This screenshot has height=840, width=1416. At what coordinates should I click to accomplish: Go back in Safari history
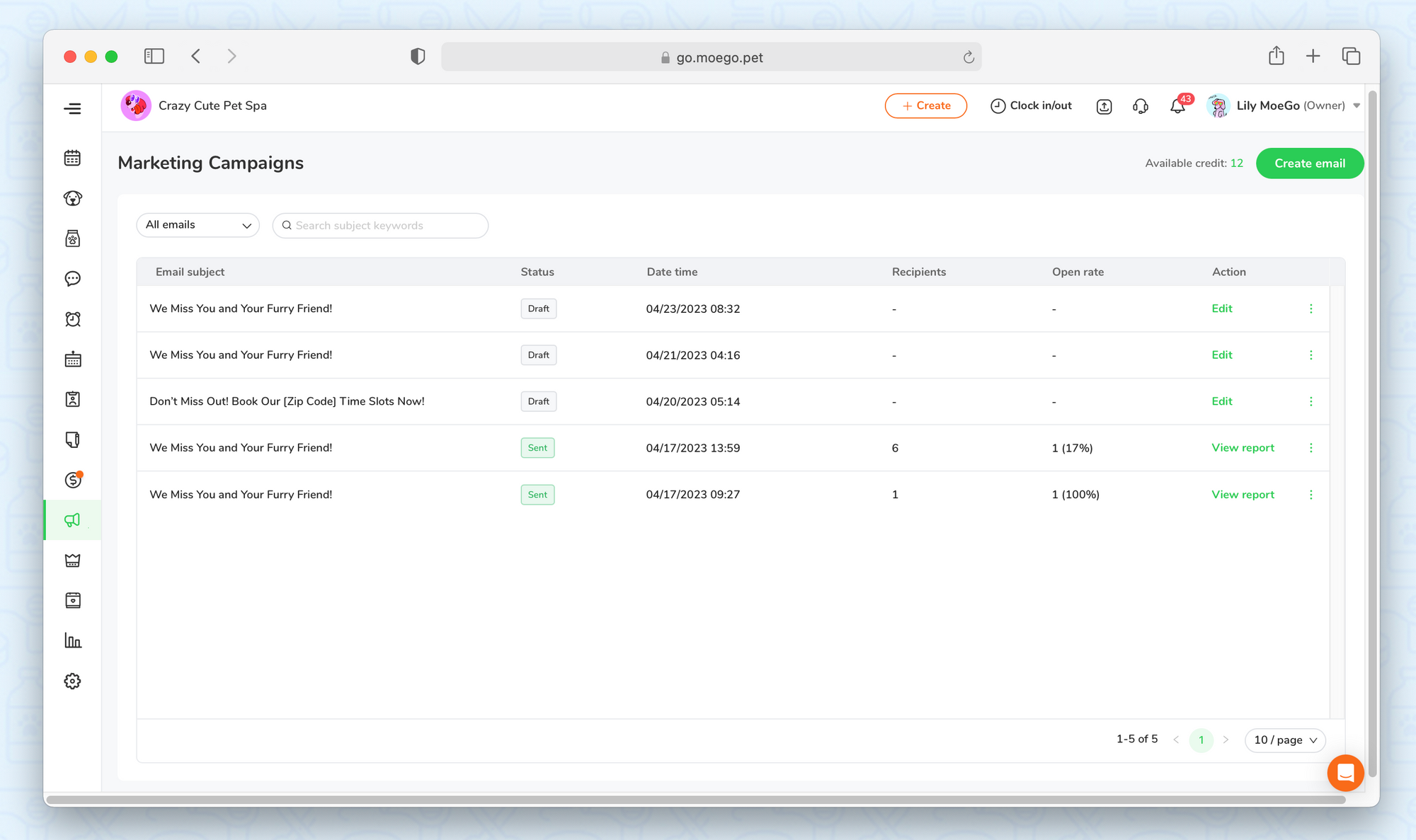pyautogui.click(x=196, y=56)
